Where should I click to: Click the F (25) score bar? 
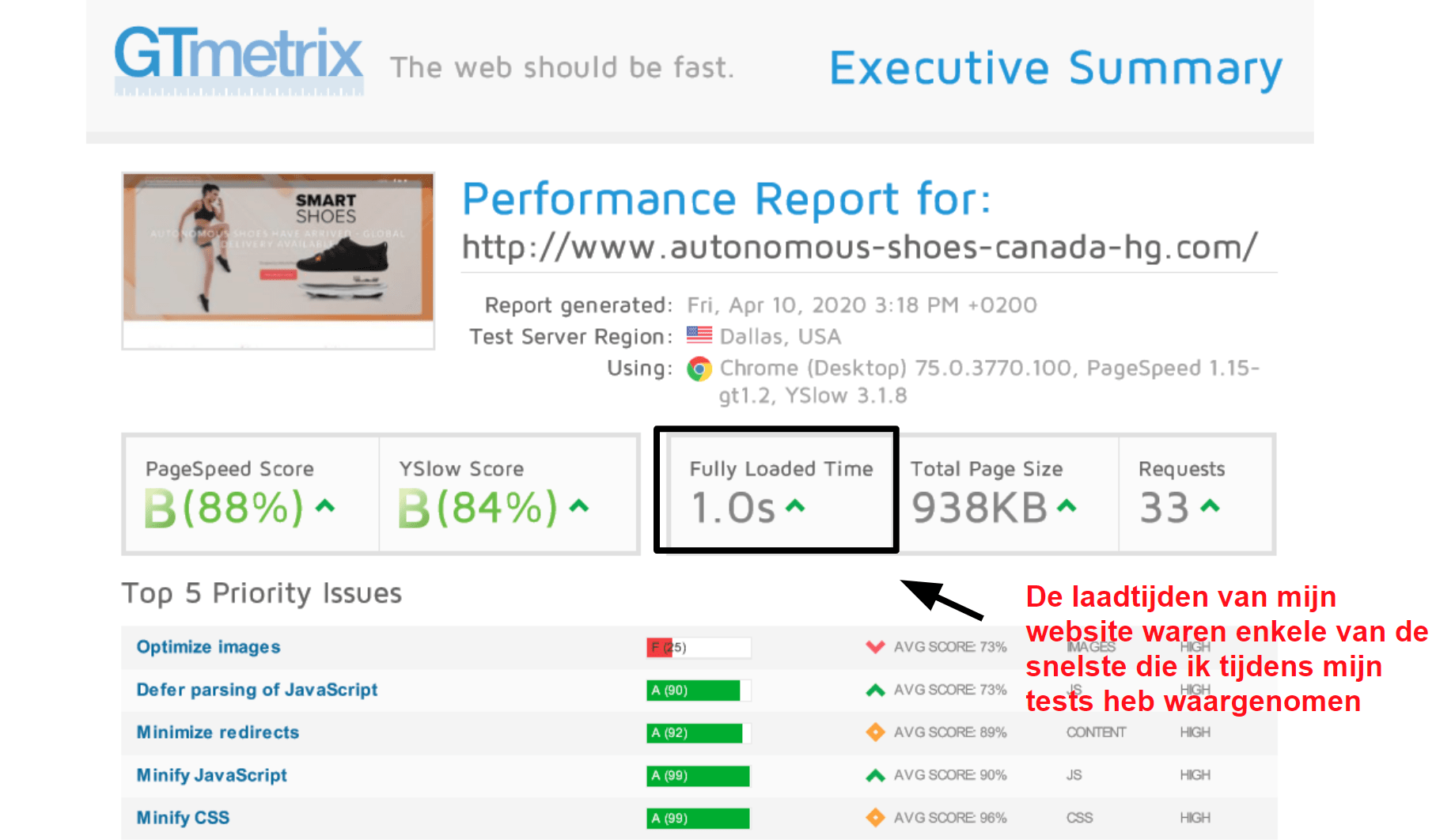pos(699,648)
